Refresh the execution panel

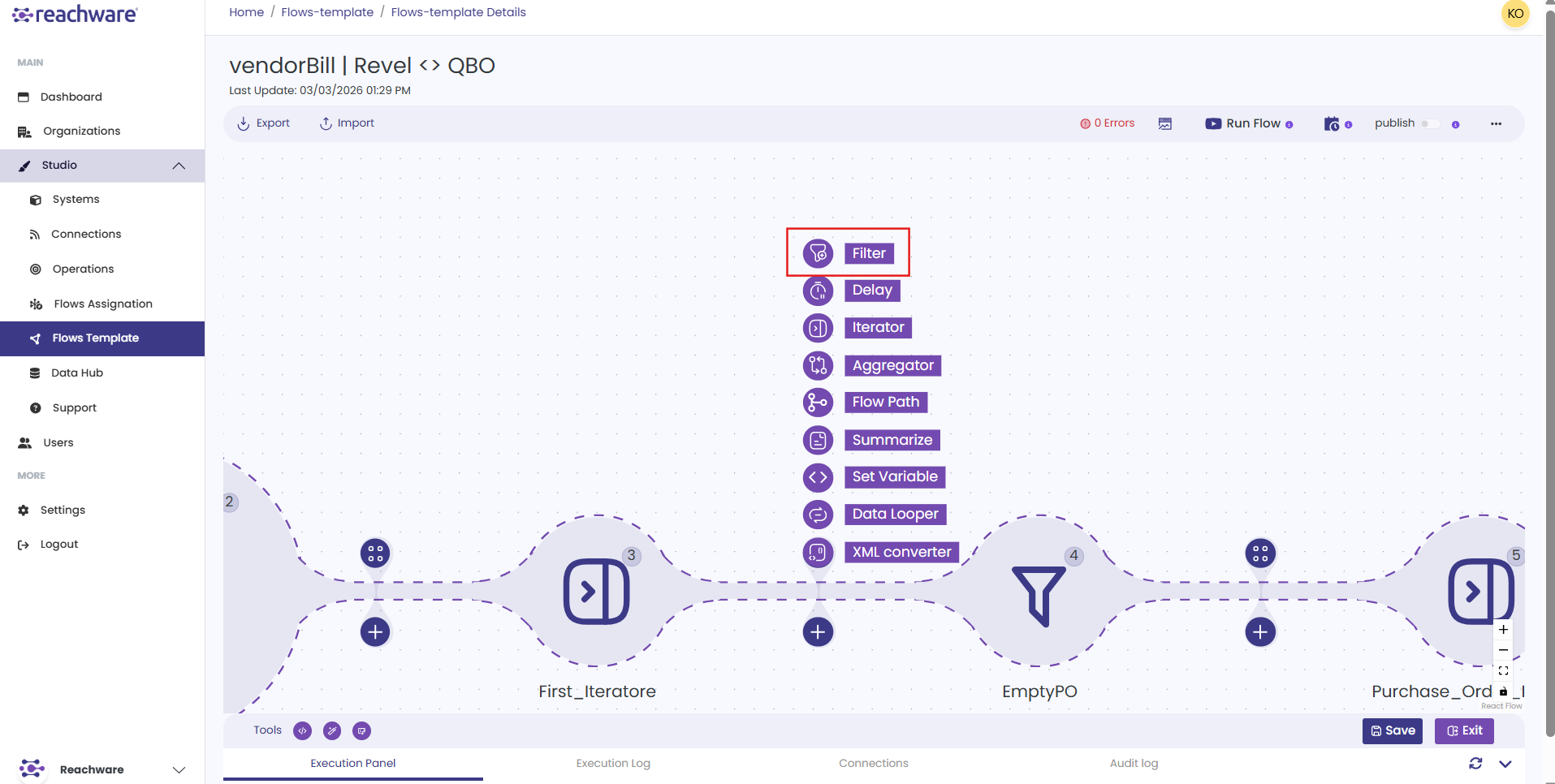click(x=1475, y=763)
